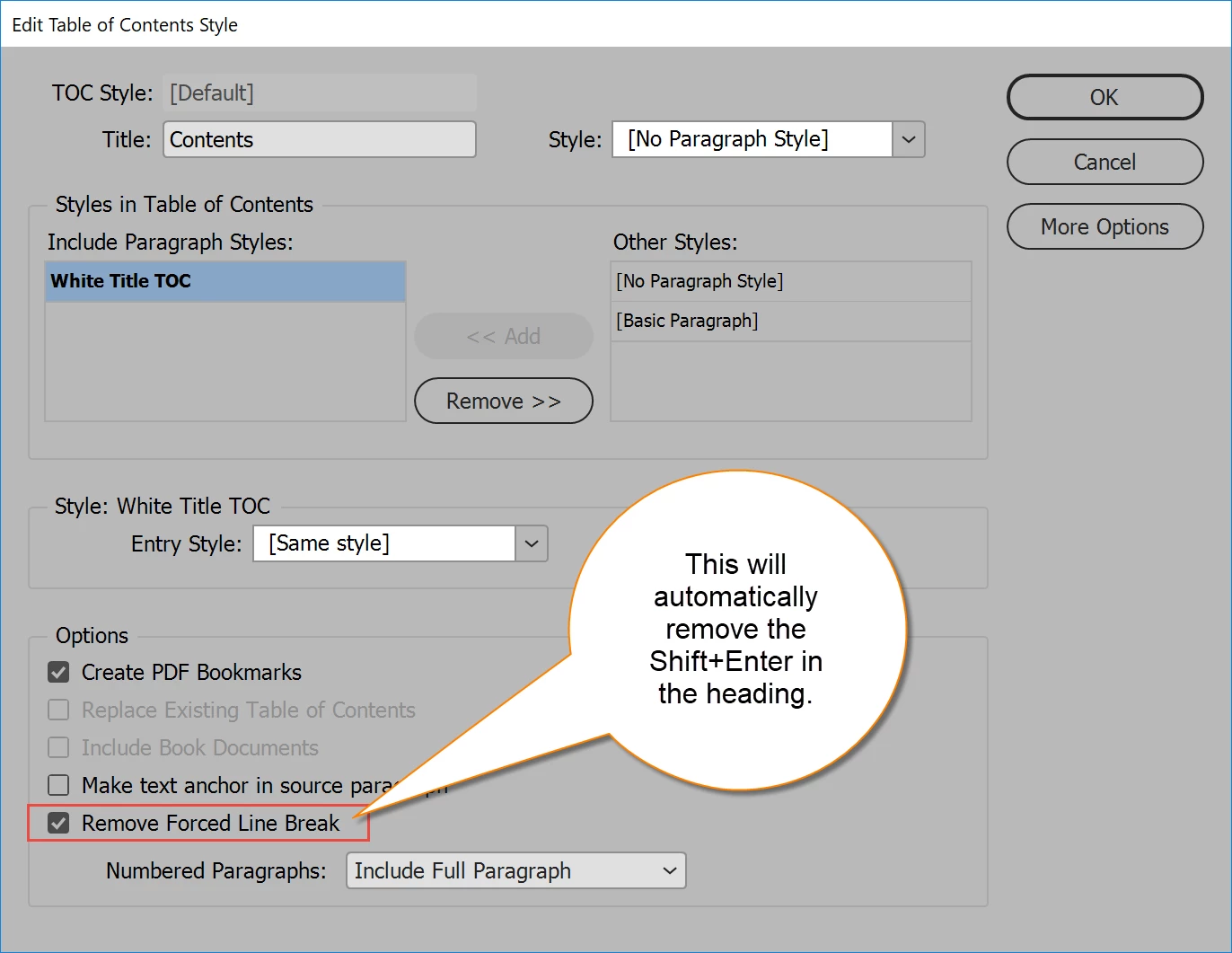Show More Options
The image size is (1232, 953).
[x=1104, y=226]
